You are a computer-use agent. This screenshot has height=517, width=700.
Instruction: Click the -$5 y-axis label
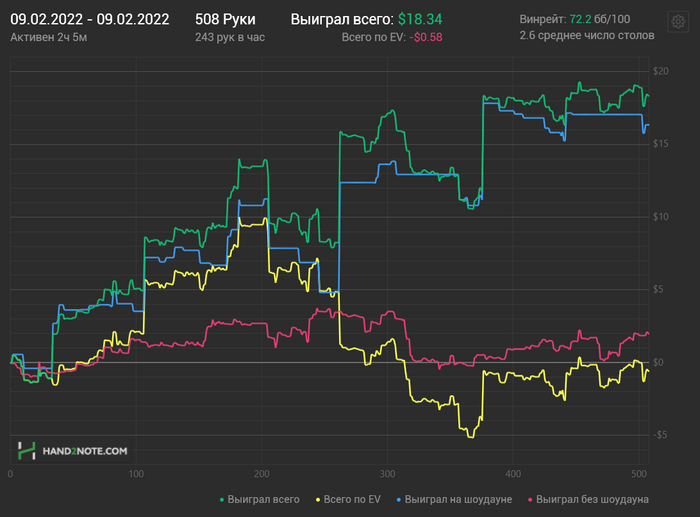click(660, 435)
